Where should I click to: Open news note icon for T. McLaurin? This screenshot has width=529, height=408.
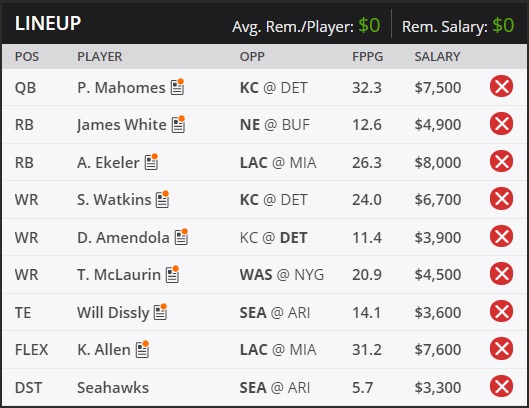coord(172,274)
